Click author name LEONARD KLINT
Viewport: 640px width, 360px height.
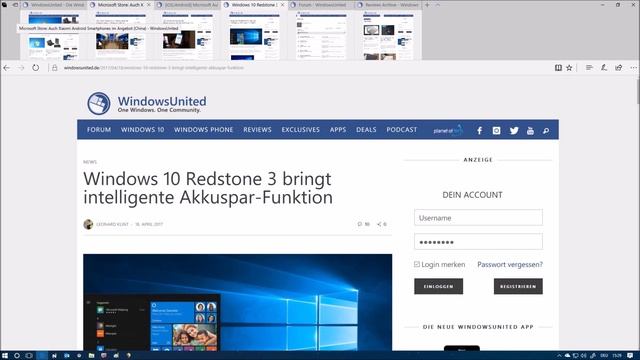tap(112, 224)
